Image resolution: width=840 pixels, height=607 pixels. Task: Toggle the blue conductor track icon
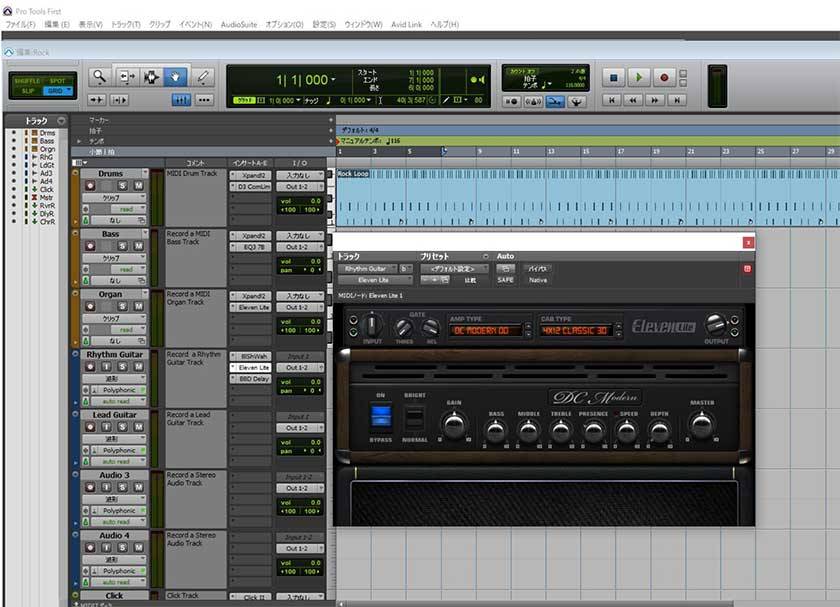click(555, 101)
